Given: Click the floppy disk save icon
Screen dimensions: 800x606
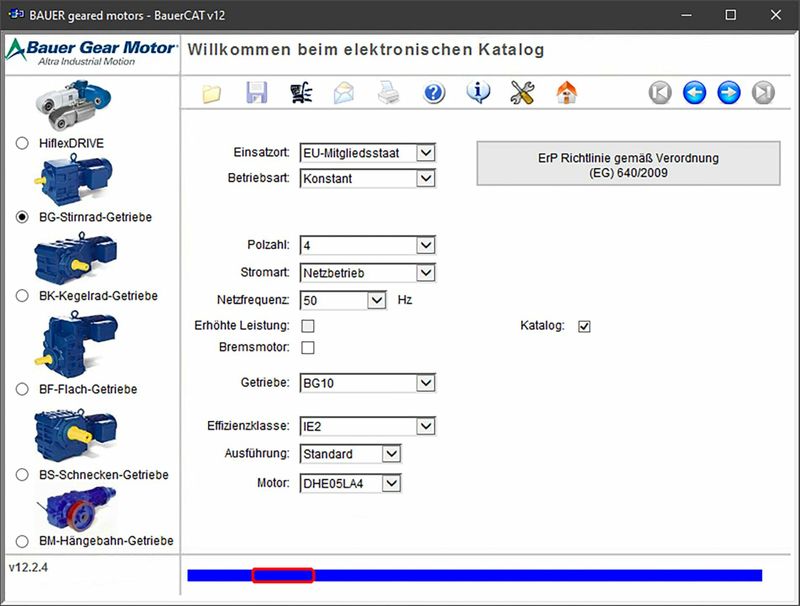Looking at the screenshot, I should point(256,94).
